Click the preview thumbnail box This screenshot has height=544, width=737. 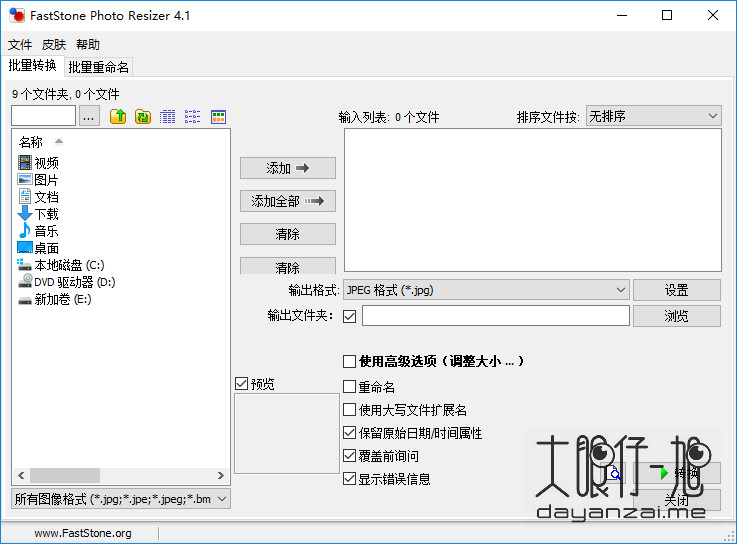(x=287, y=434)
